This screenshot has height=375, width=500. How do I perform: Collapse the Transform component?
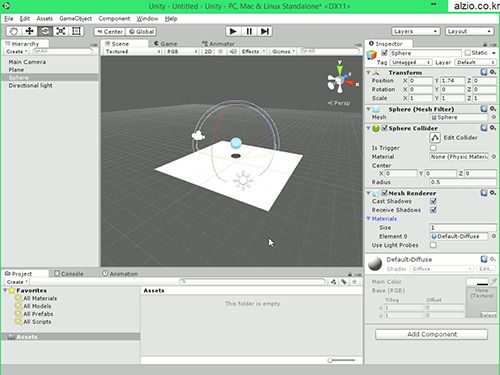click(x=369, y=72)
